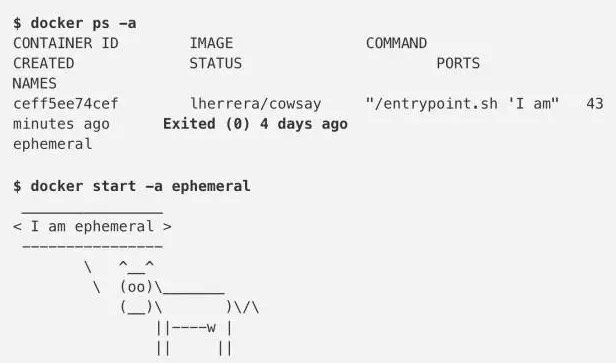Click the cow's ears ^__^ in the ASCII art
The image size is (616, 363).
tap(136, 266)
